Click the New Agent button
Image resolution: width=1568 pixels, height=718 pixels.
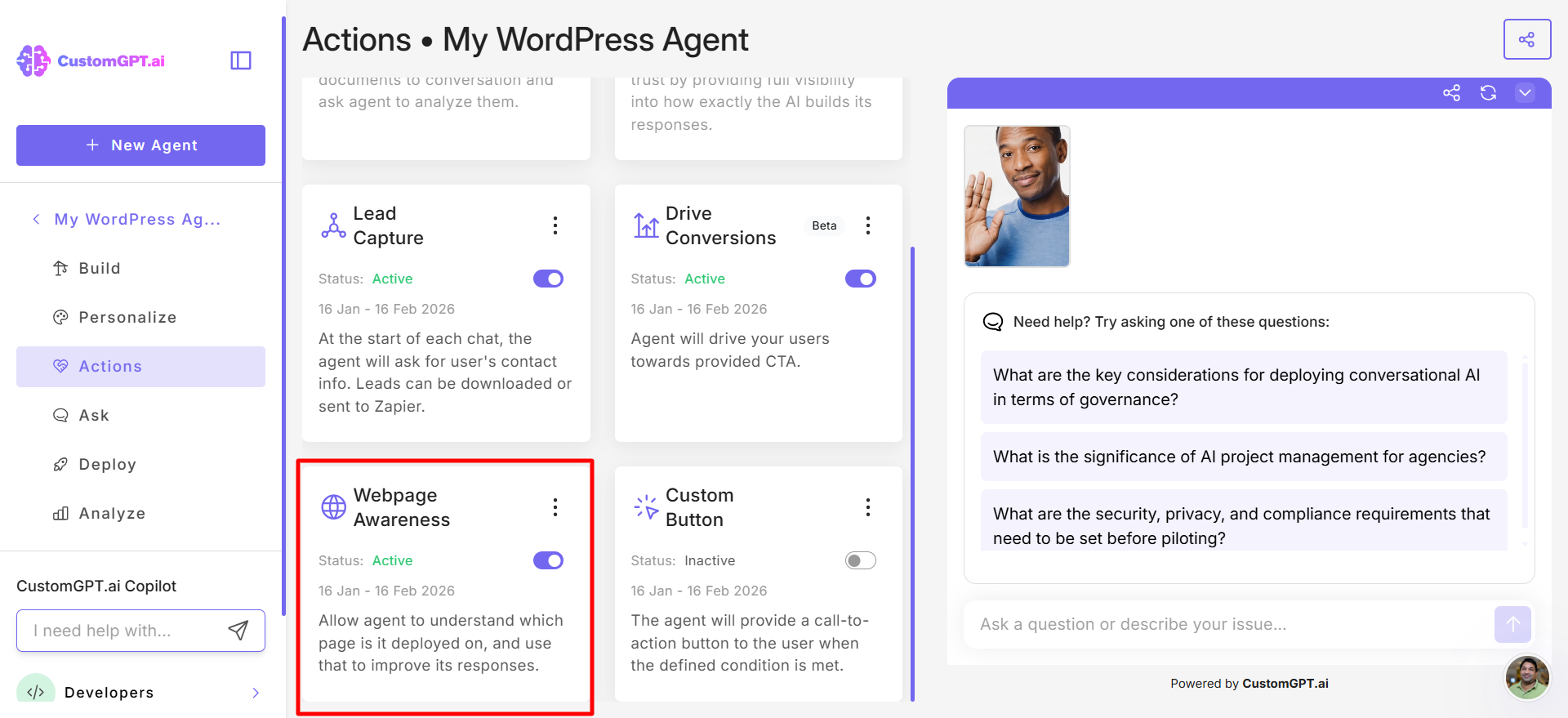140,145
